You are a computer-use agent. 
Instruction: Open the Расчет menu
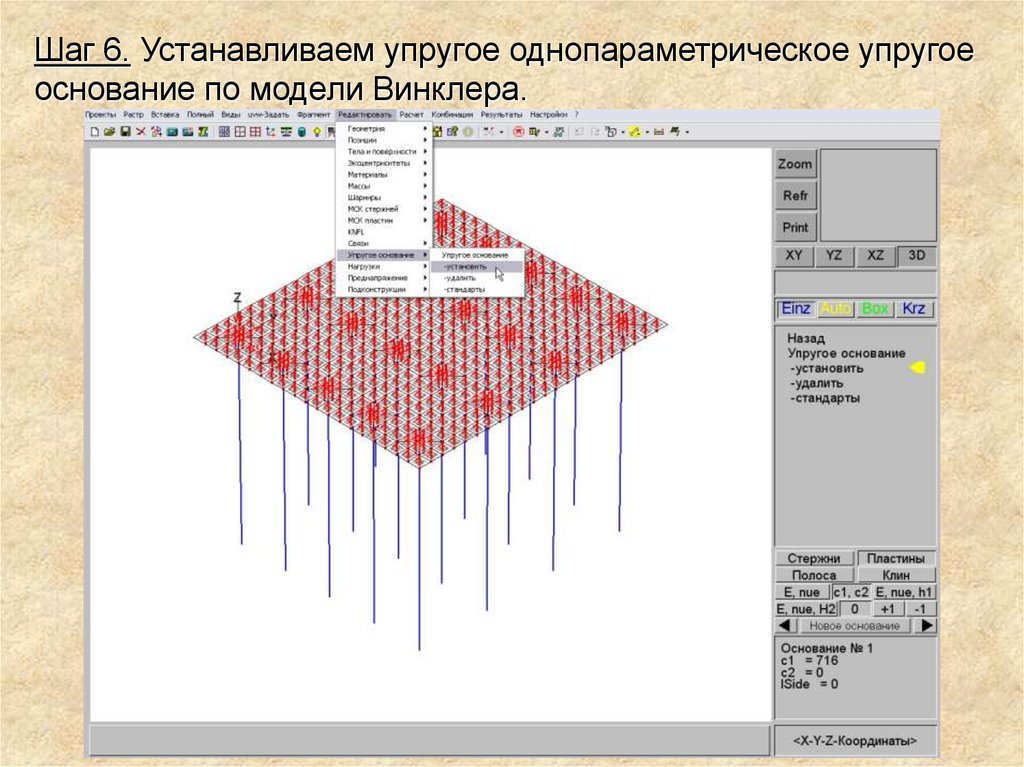click(411, 114)
